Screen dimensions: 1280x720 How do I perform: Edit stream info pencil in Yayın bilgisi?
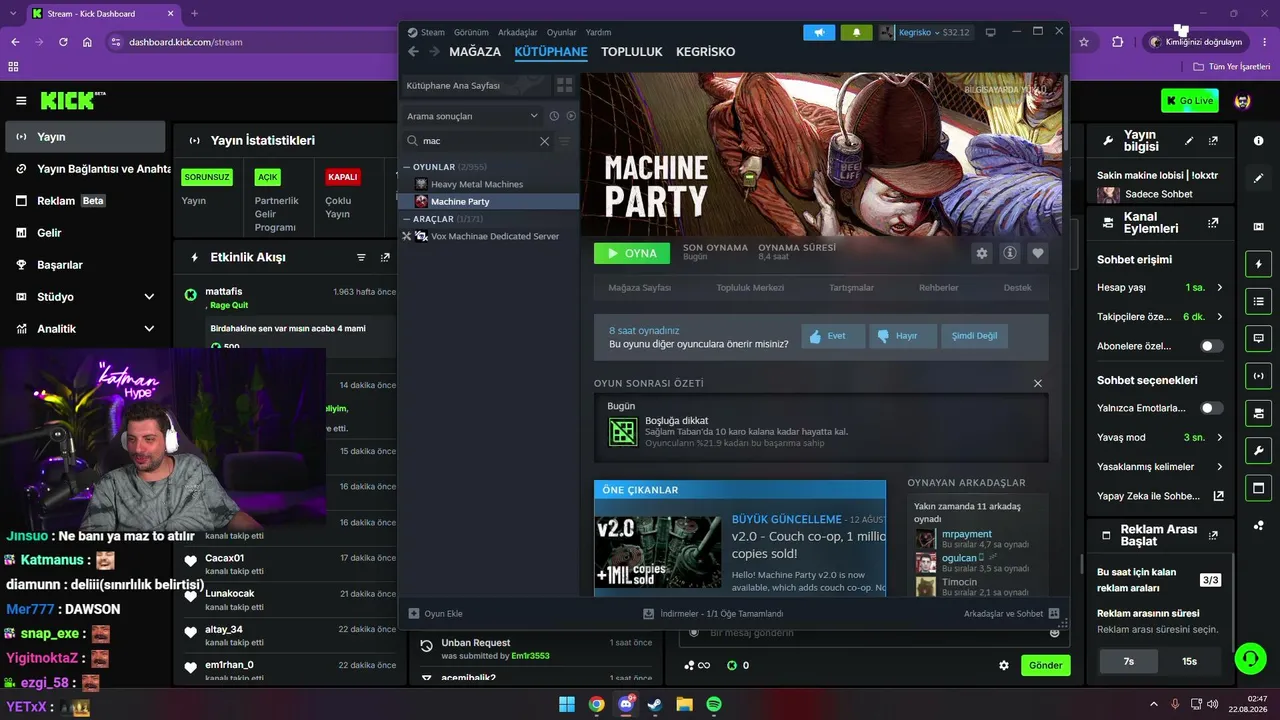[1189, 141]
